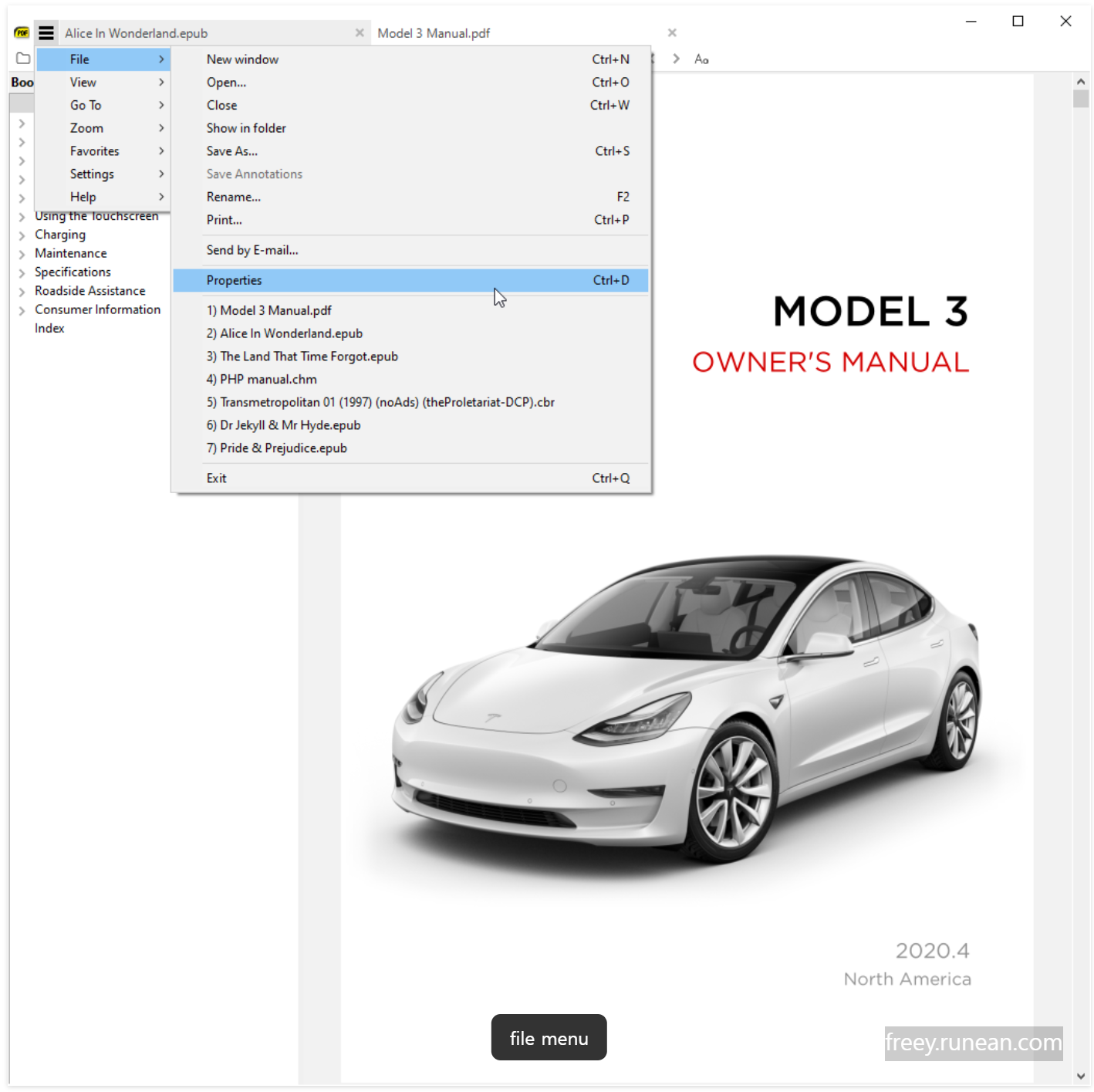Click the hamburger menu icon
This screenshot has height=1092, width=1094.
tap(46, 33)
